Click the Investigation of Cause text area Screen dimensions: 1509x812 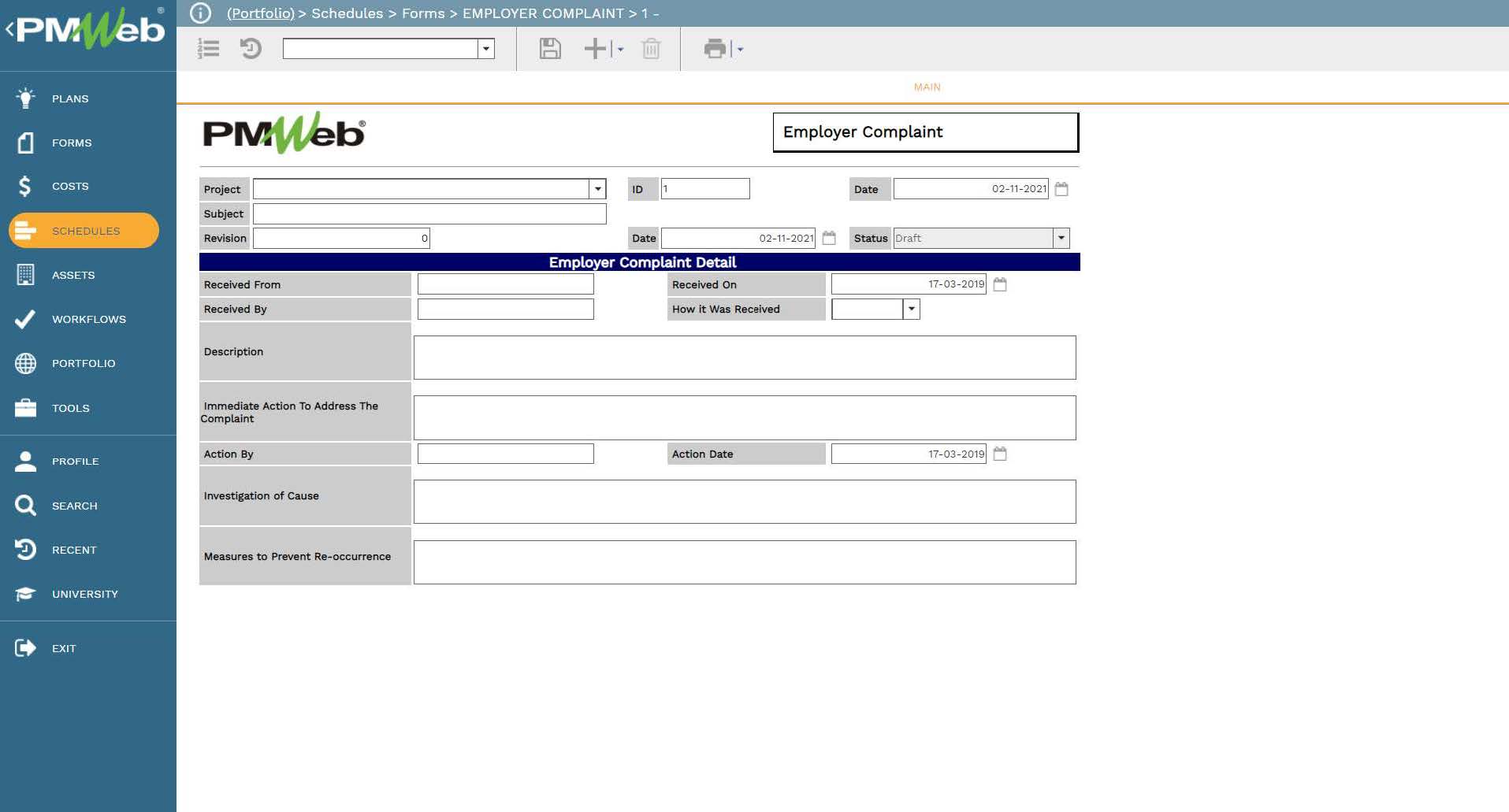click(745, 502)
